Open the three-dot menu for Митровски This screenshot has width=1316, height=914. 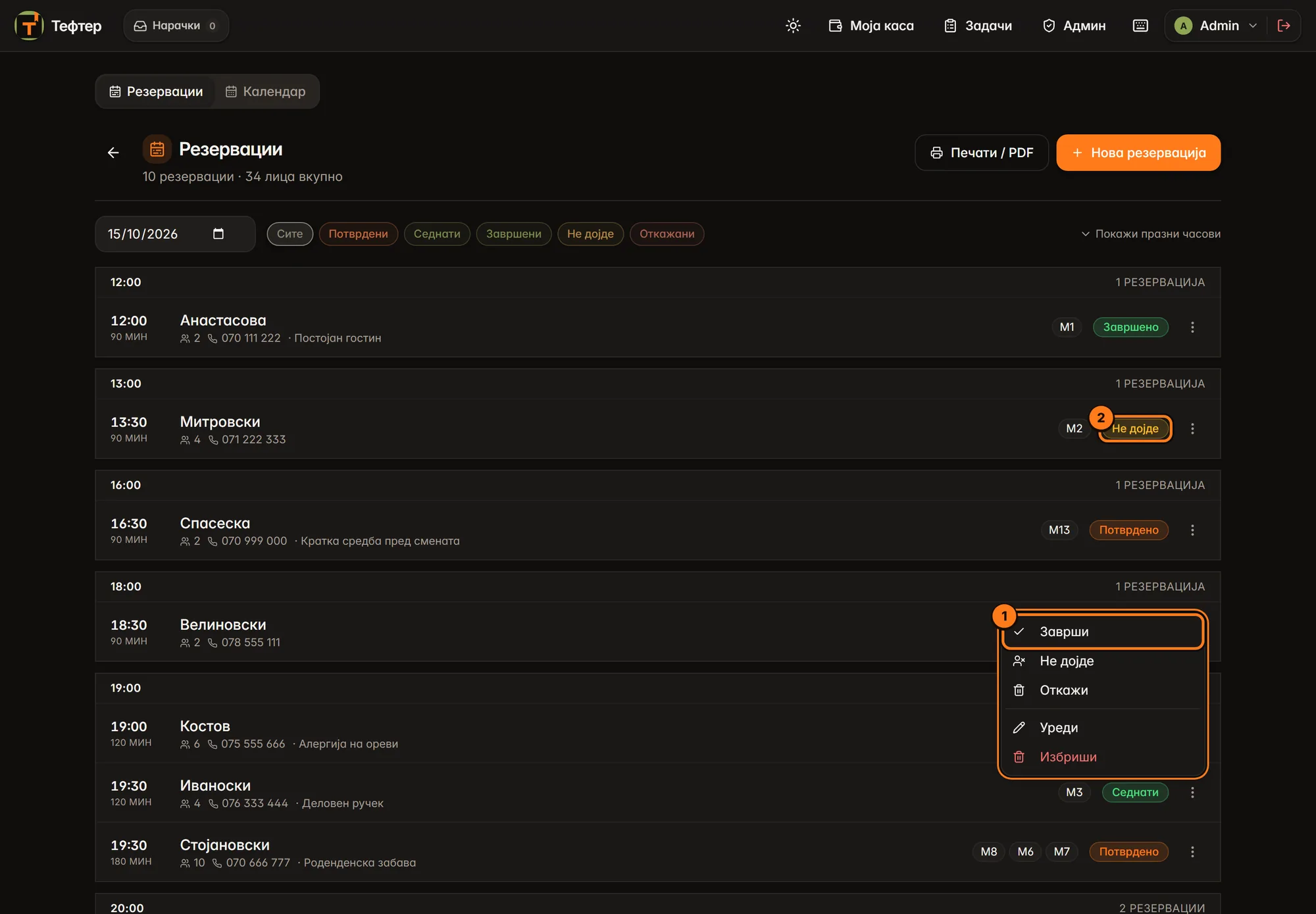[1192, 428]
